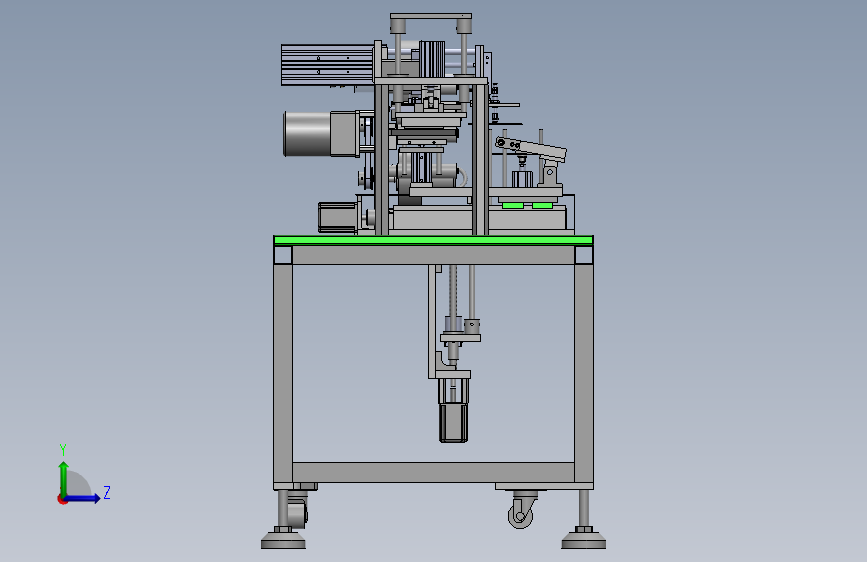Screen dimensions: 867x562
Task: Select the small motor just above the tabletop
Action: click(x=338, y=217)
